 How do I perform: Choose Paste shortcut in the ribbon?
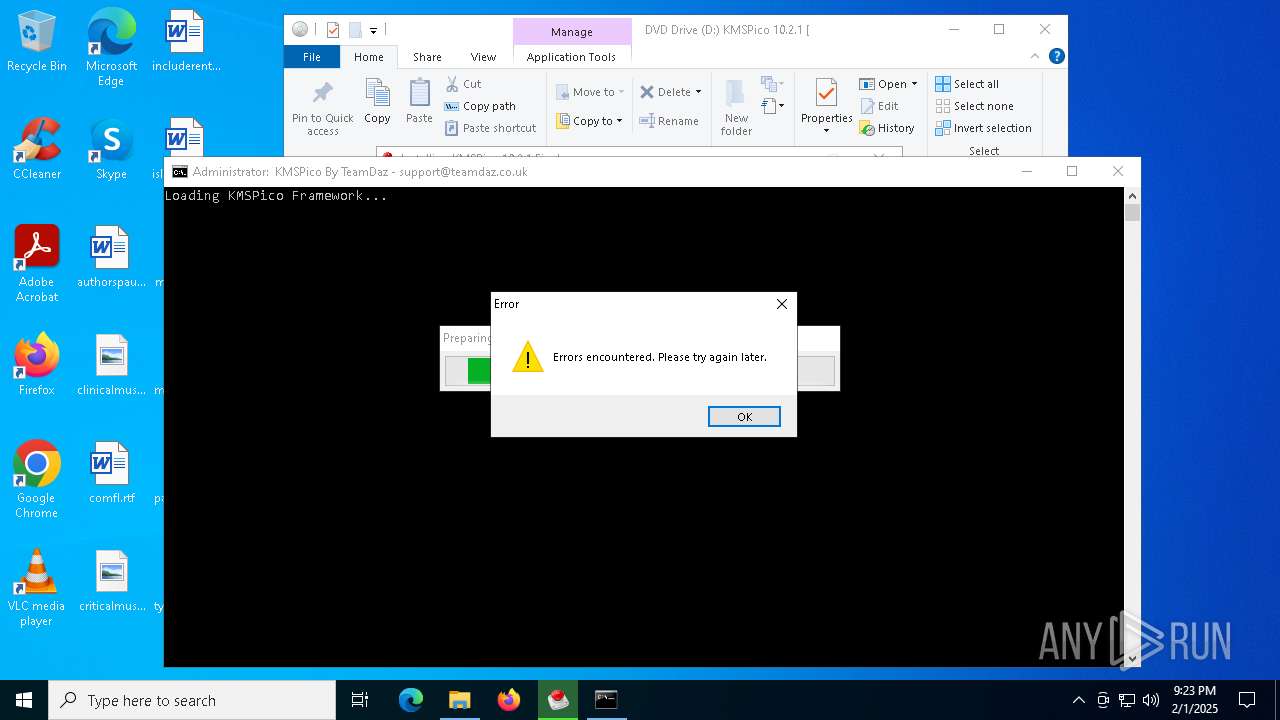click(491, 128)
